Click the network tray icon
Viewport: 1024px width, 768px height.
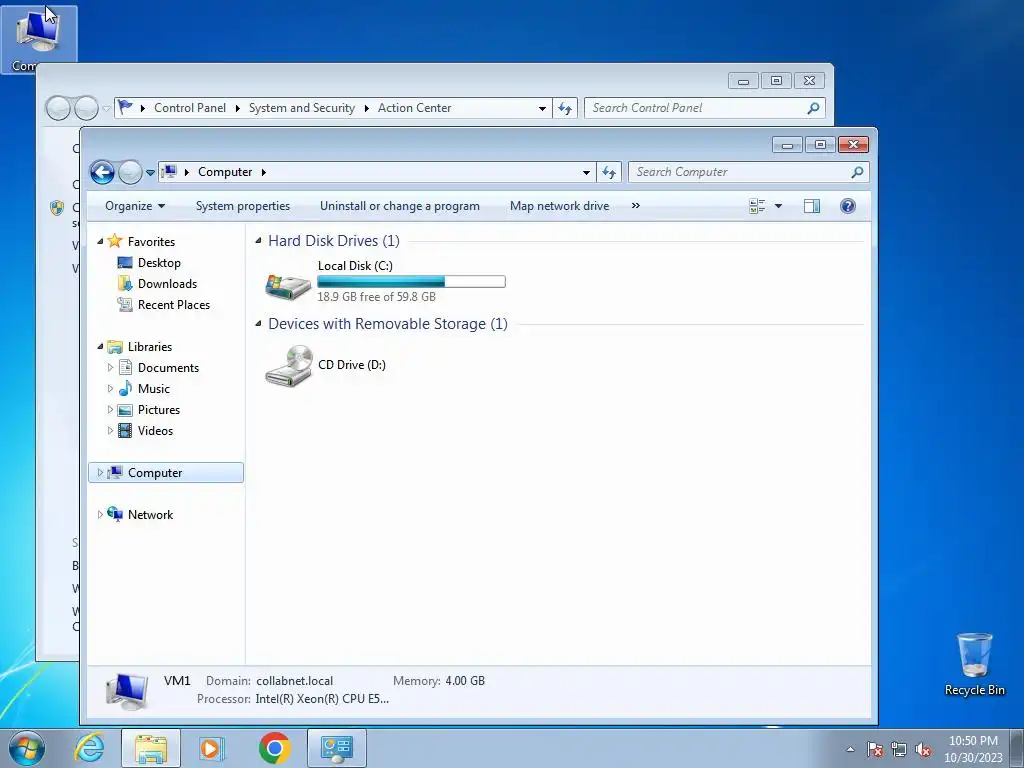(x=899, y=749)
